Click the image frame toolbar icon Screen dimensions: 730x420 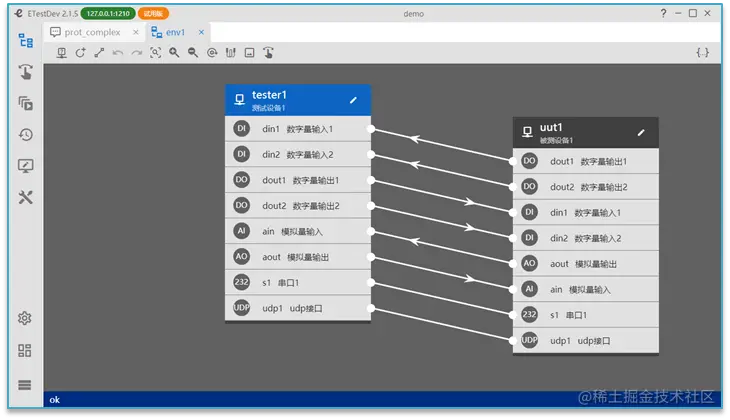coord(250,53)
